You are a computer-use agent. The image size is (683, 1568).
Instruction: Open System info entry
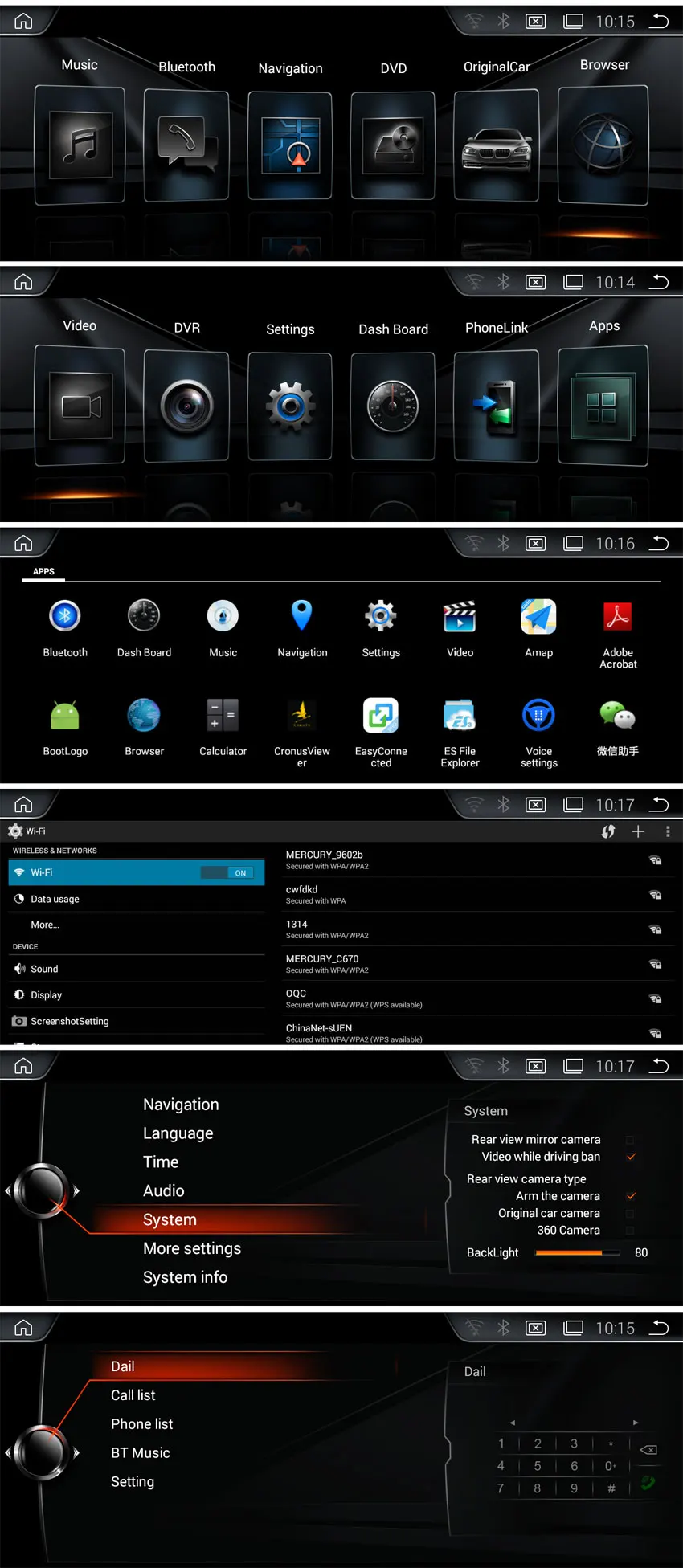185,1277
